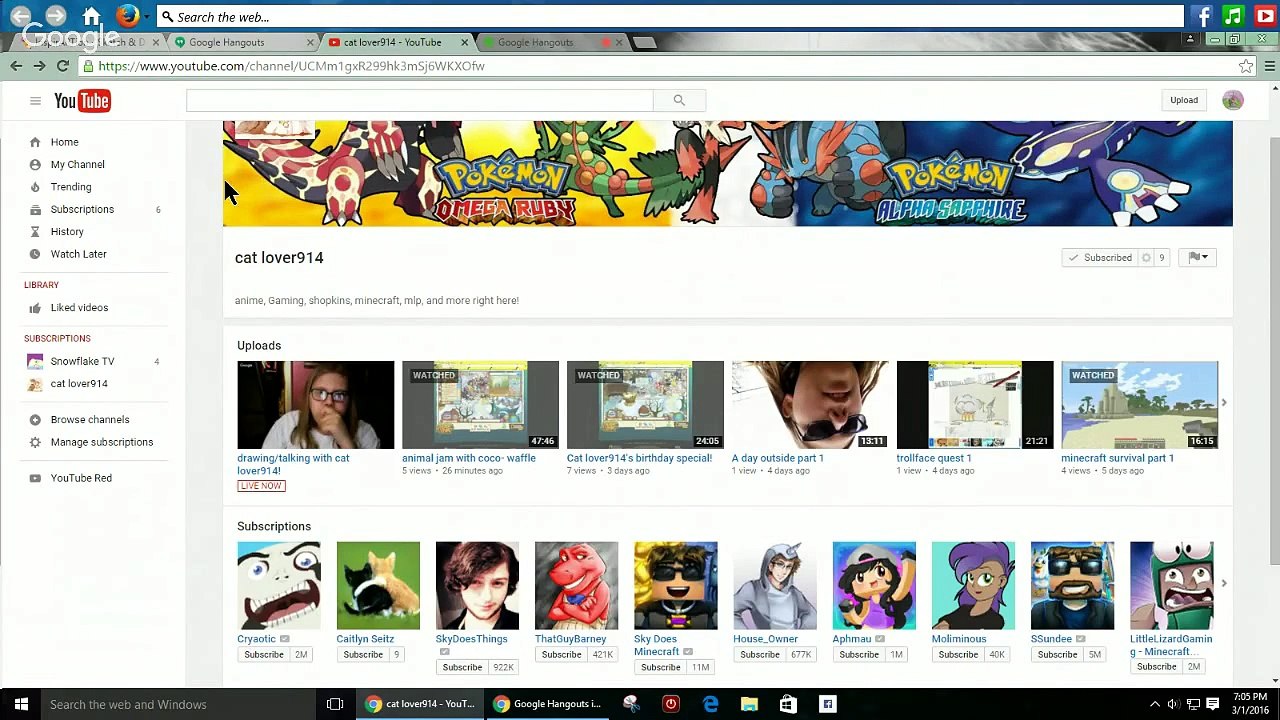Toggle notification settings gear beside Subscribed
1280x720 pixels.
pos(1146,258)
